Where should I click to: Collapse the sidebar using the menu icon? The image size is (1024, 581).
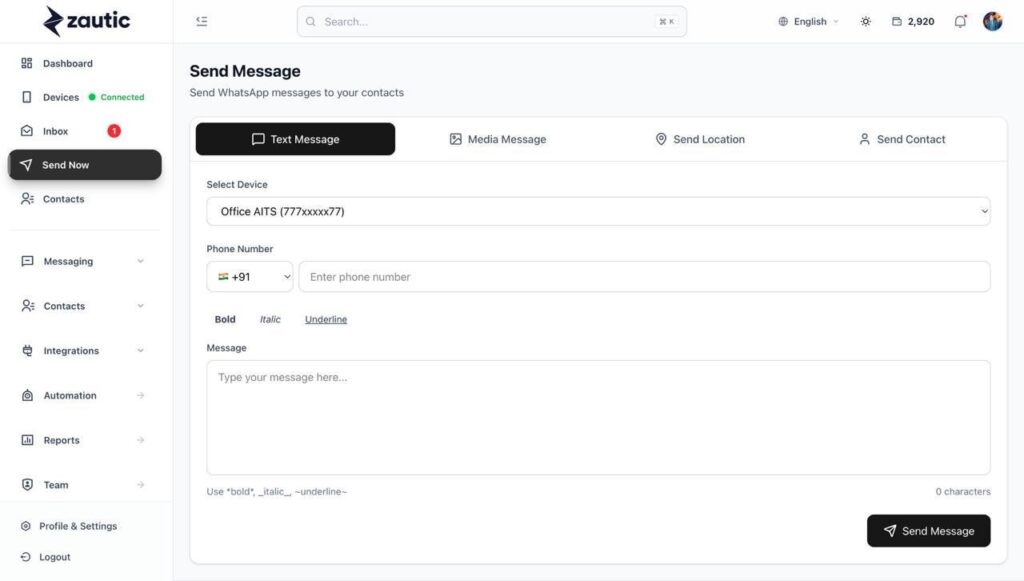pos(202,21)
